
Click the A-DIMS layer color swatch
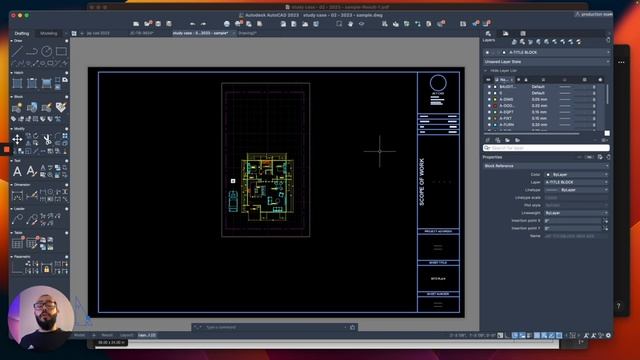496,99
